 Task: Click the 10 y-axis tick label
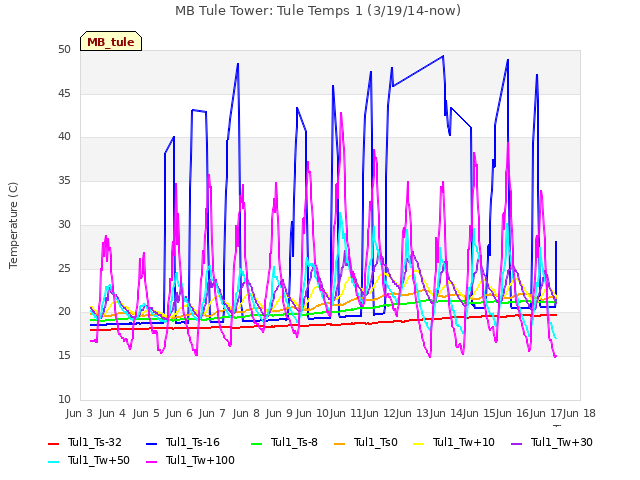(64, 399)
